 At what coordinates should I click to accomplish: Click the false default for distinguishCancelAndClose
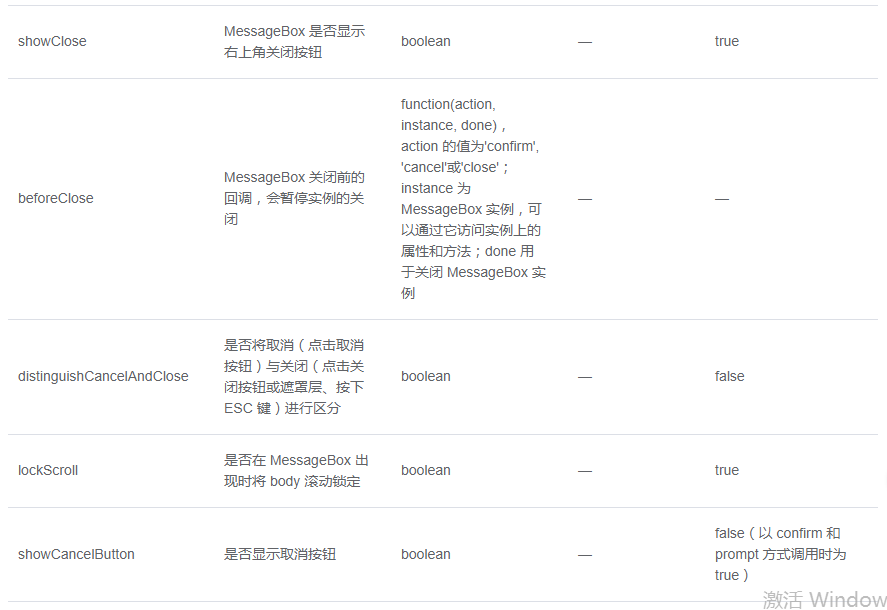730,376
